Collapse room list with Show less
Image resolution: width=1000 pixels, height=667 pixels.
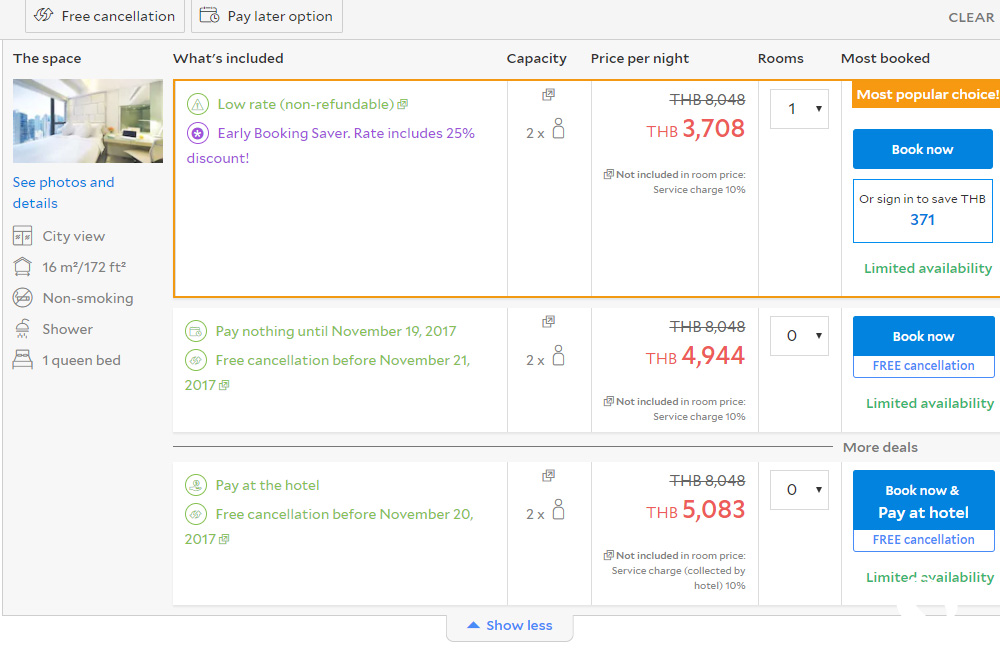click(510, 626)
